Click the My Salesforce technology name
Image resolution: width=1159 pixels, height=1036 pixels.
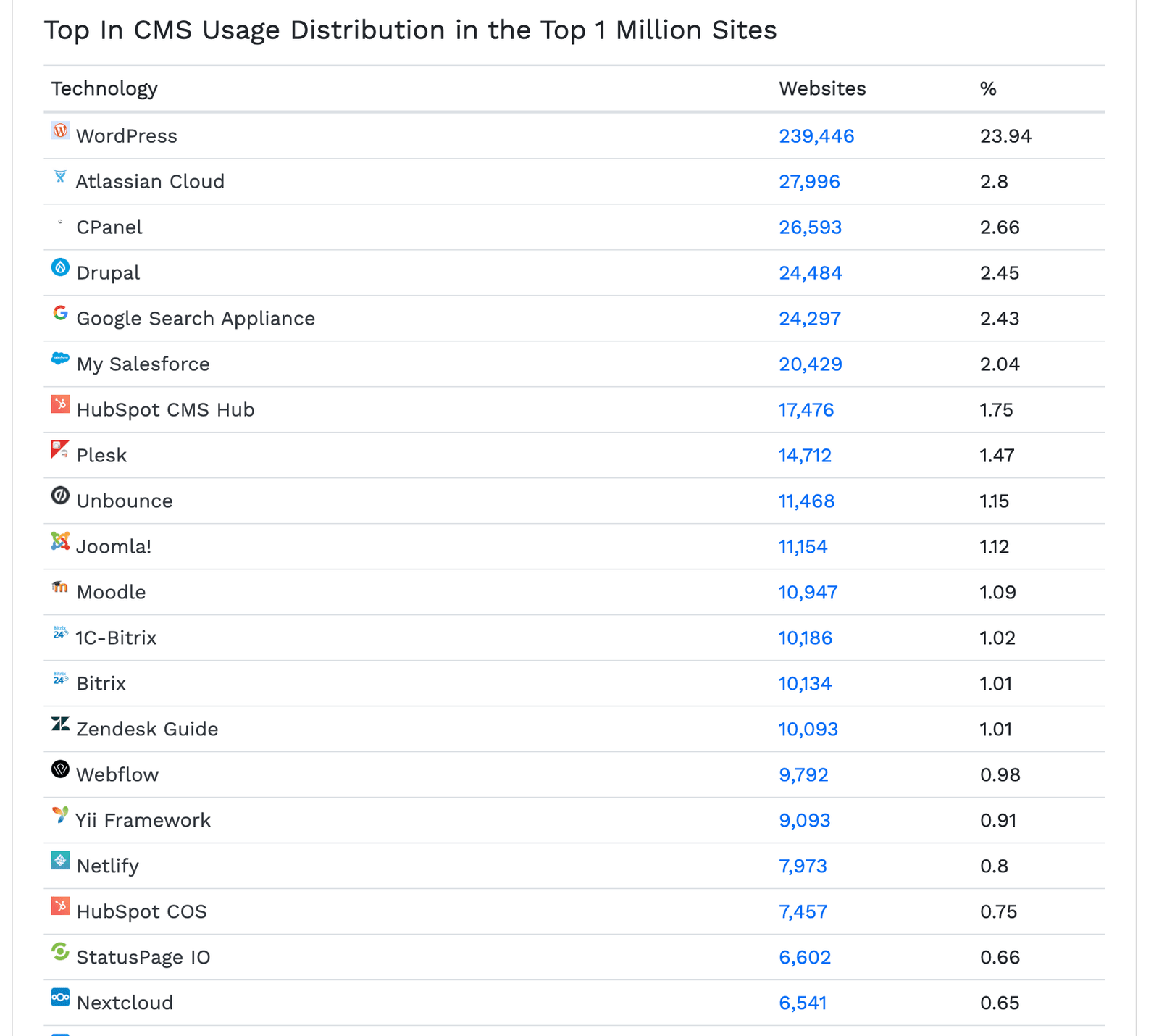pos(143,364)
